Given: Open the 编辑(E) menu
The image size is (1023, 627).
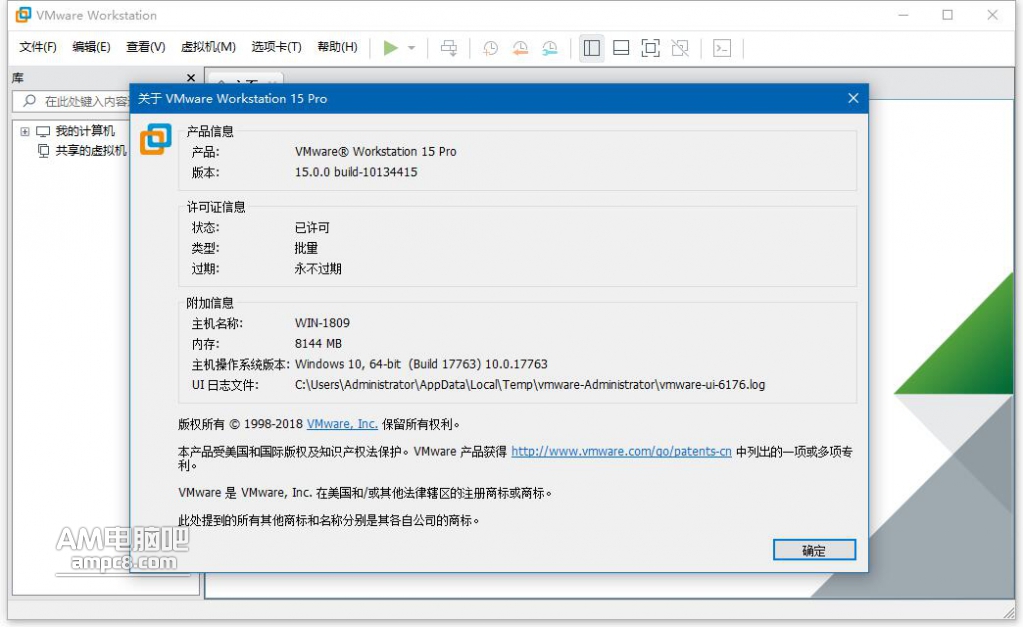Looking at the screenshot, I should coord(91,47).
